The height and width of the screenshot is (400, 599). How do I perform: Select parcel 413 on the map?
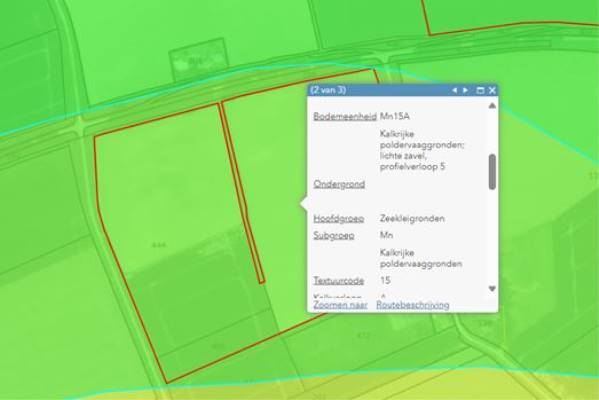[363, 336]
